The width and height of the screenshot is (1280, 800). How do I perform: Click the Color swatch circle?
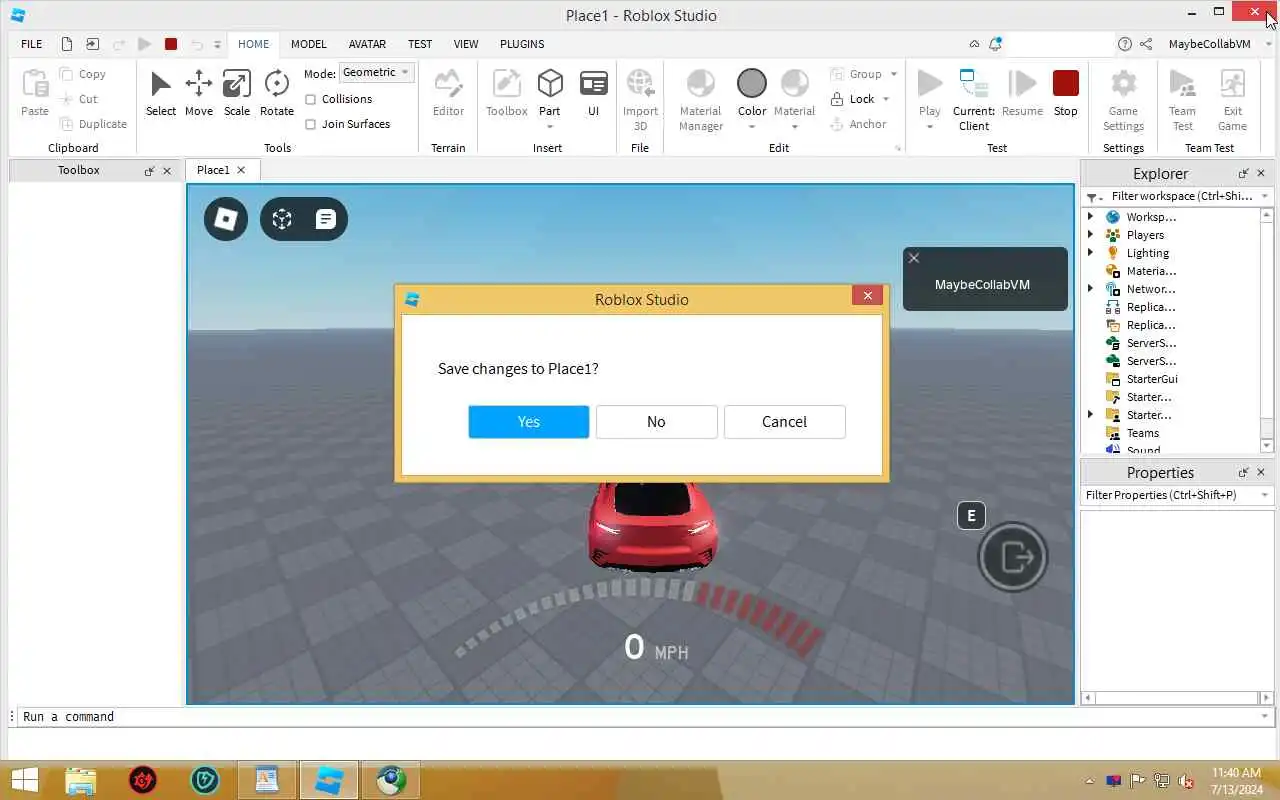pyautogui.click(x=752, y=83)
